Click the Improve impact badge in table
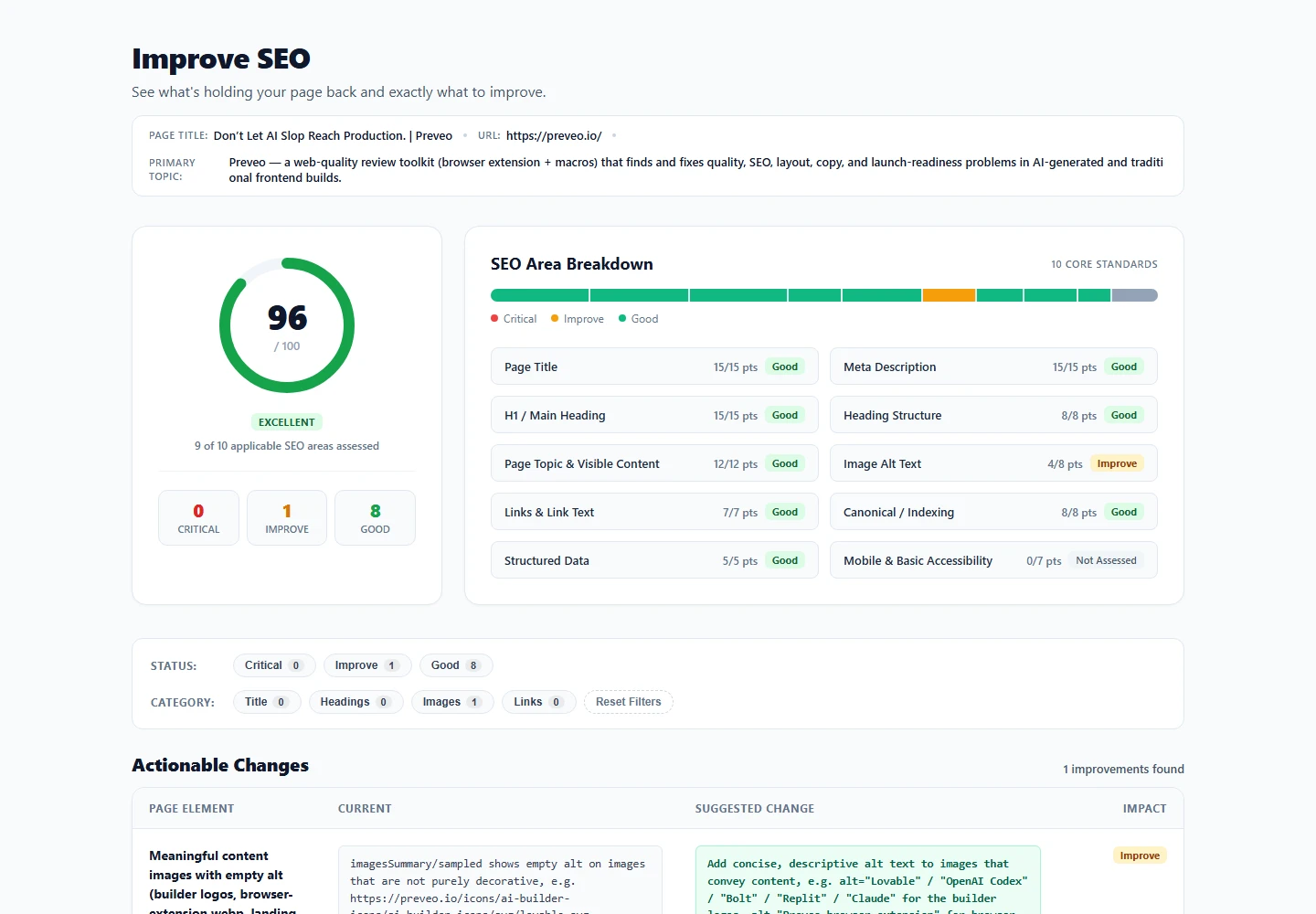The height and width of the screenshot is (914, 1316). point(1140,856)
